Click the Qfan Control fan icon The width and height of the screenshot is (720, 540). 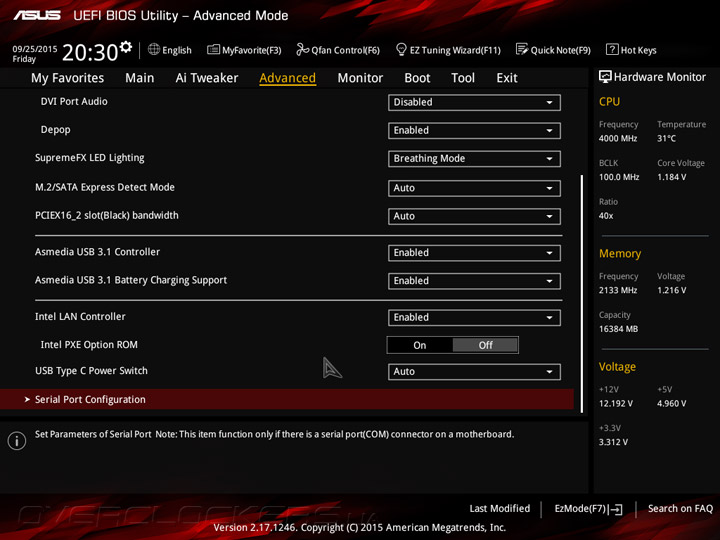click(302, 49)
